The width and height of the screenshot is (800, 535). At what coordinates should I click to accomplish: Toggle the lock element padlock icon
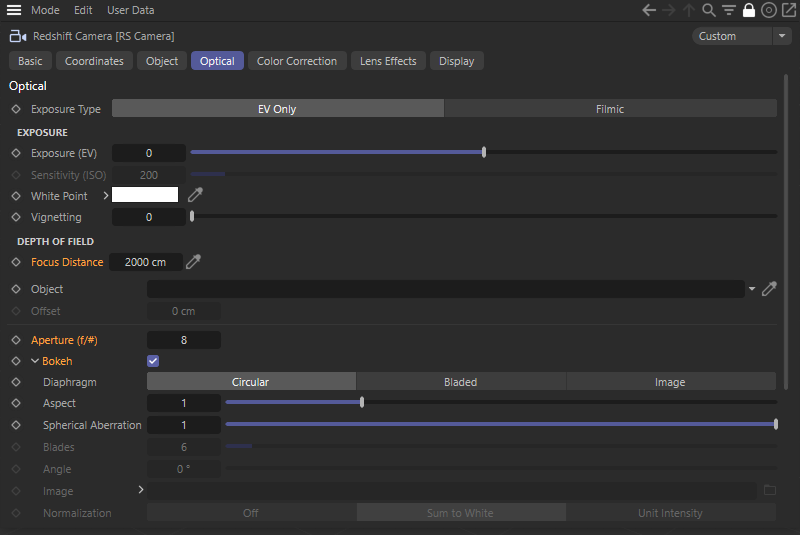749,10
